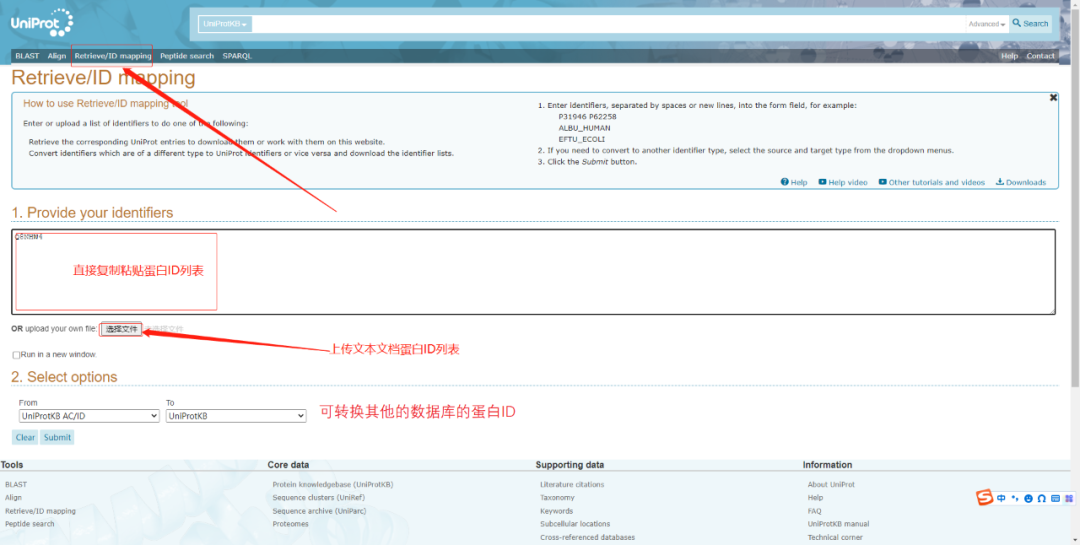Click the UniProt logo

42,23
